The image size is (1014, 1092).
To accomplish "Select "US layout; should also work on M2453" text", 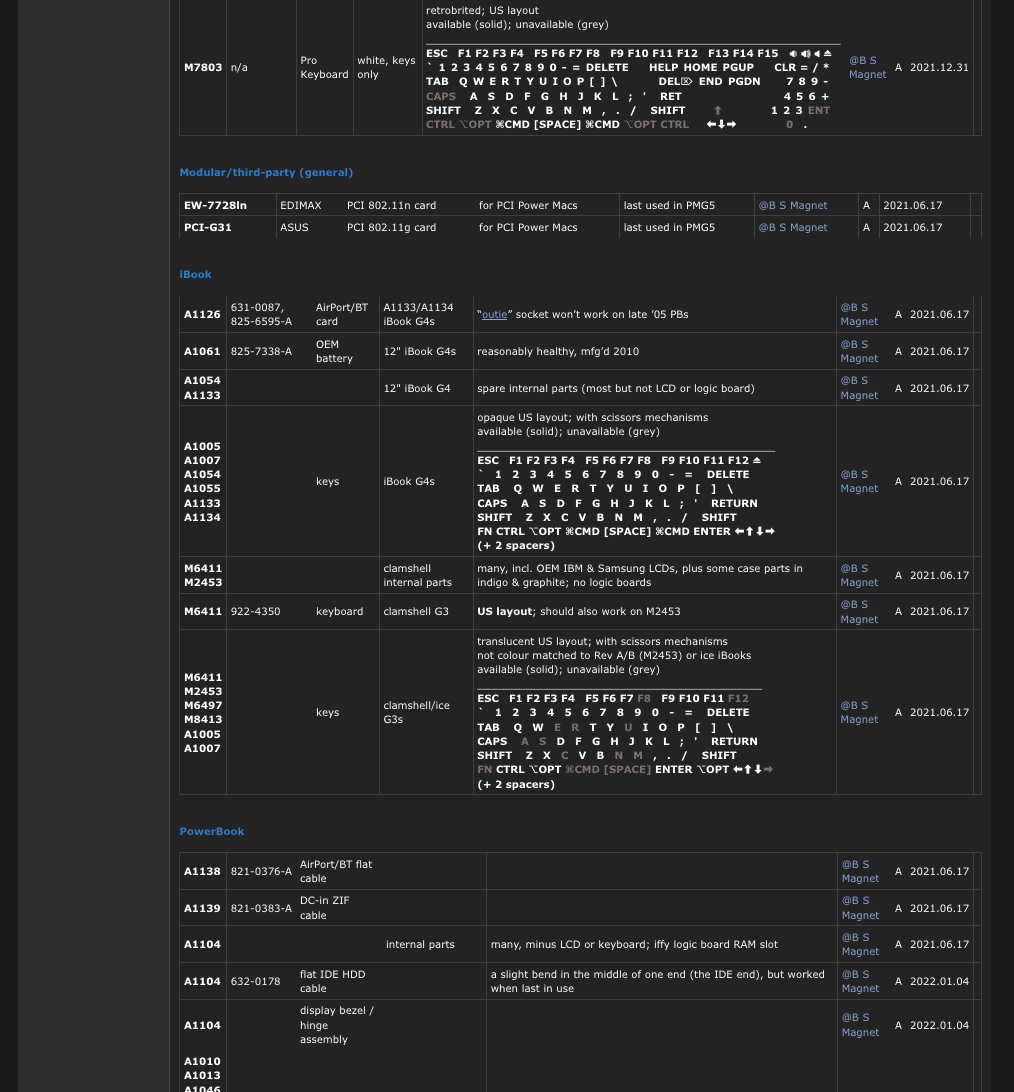I will [579, 612].
